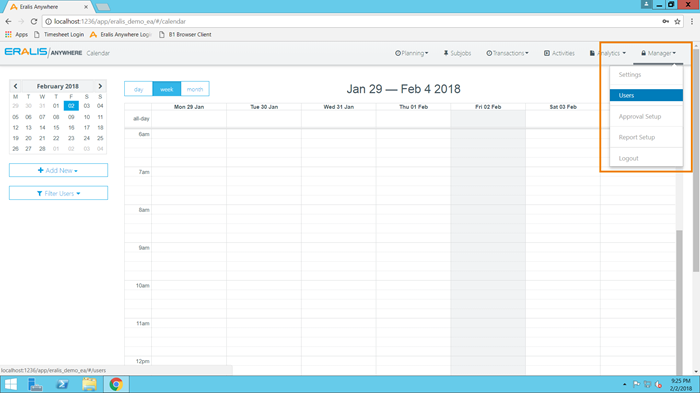Launch PowerShell from taskbar
This screenshot has width=700, height=393.
(62, 384)
